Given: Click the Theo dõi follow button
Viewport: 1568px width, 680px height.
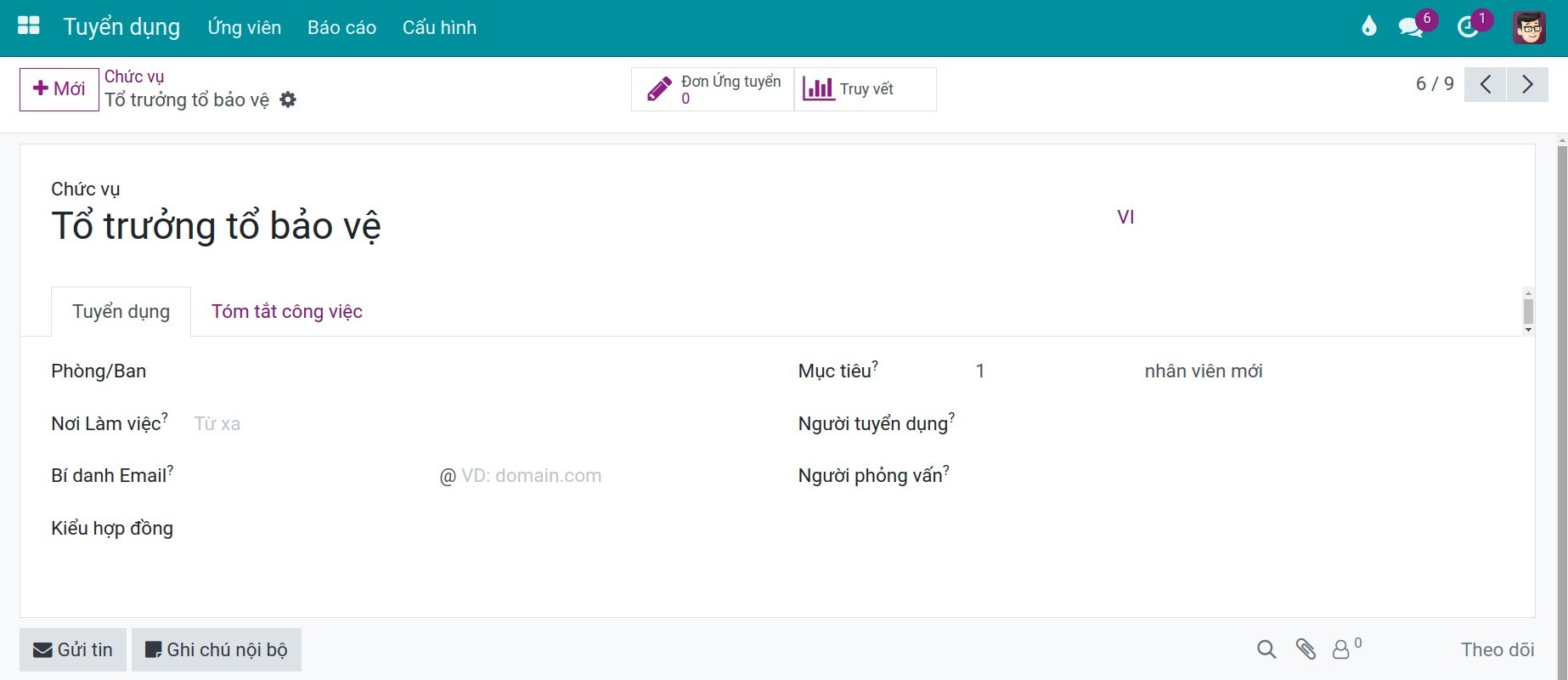Looking at the screenshot, I should point(1497,650).
